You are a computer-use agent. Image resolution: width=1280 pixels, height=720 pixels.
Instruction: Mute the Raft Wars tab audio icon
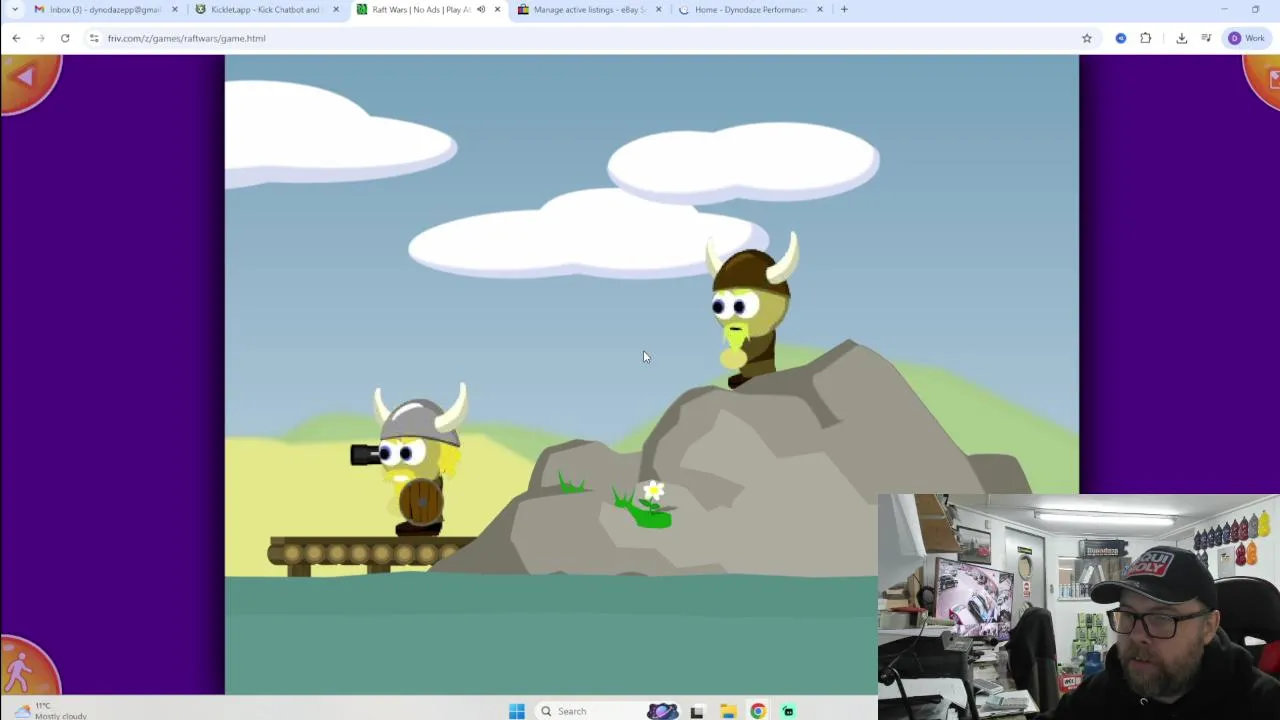pyautogui.click(x=481, y=10)
